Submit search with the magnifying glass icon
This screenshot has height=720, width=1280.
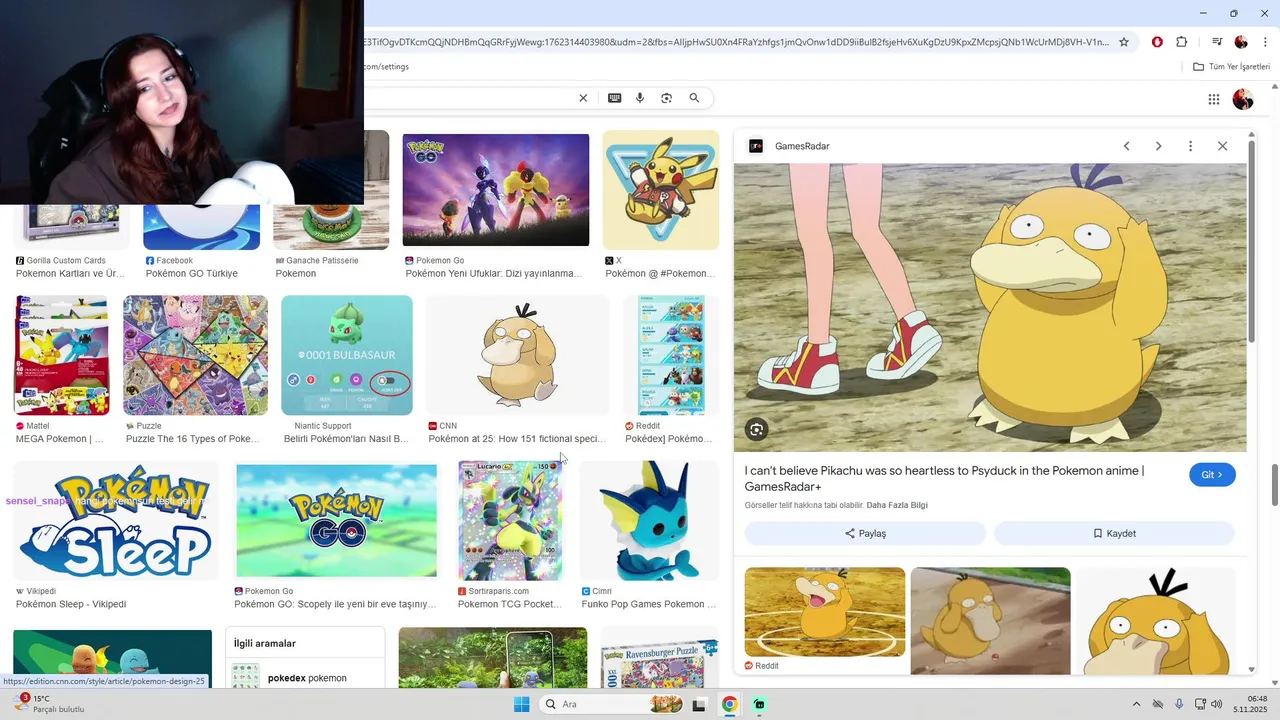tap(694, 98)
